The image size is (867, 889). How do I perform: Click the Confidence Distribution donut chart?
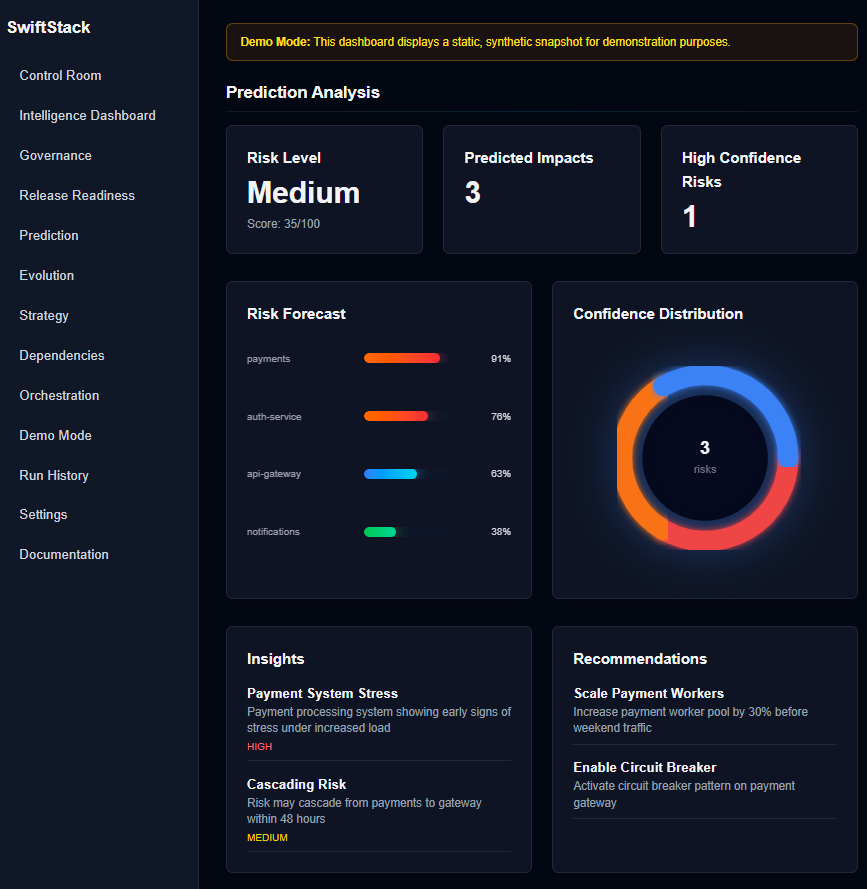pos(705,457)
